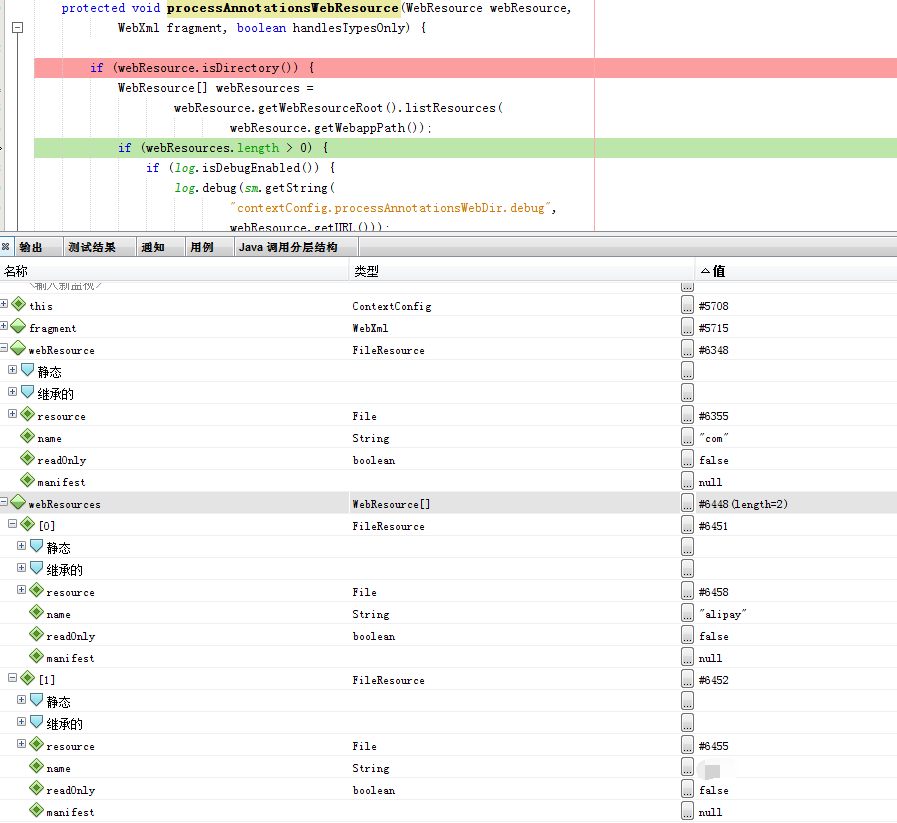Click field icon of readOnly under webResource
Screen dimensions: 897x823
(27, 458)
